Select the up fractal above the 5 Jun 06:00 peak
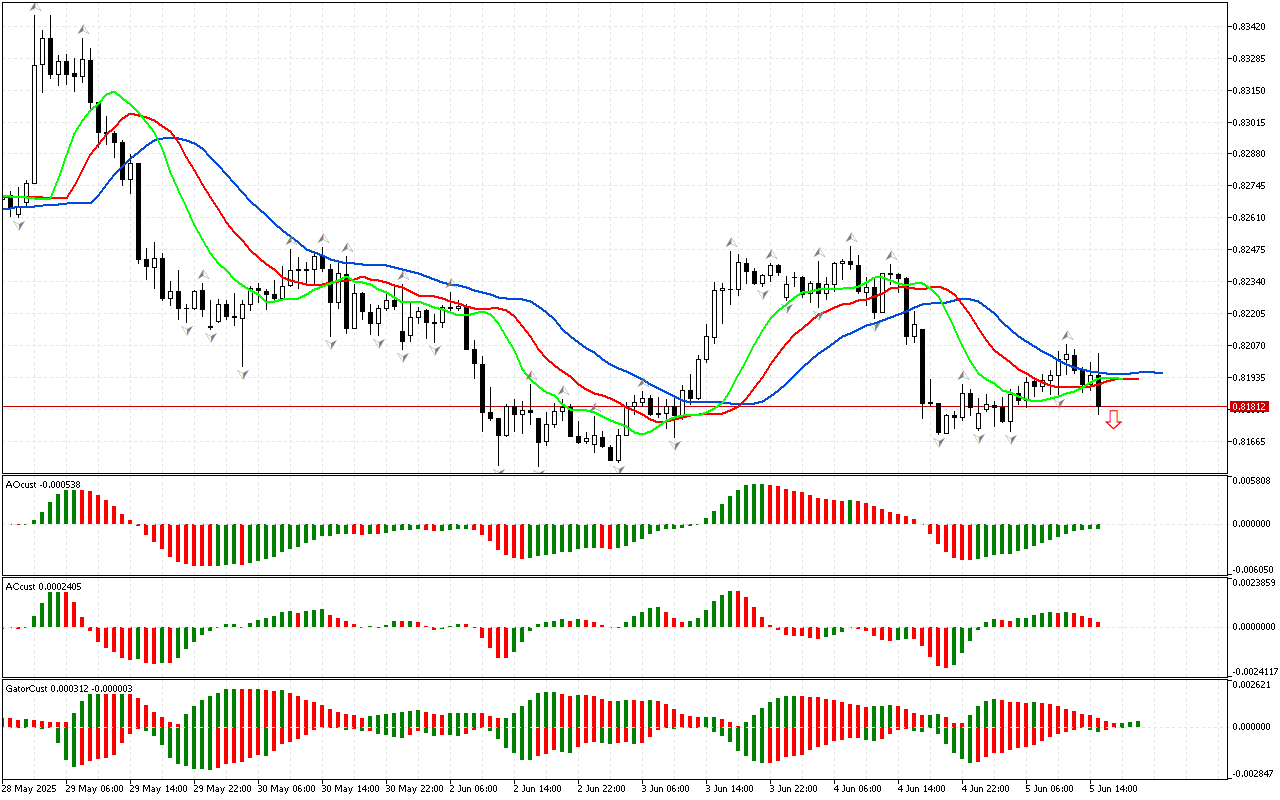The width and height of the screenshot is (1280, 800). click(1067, 336)
